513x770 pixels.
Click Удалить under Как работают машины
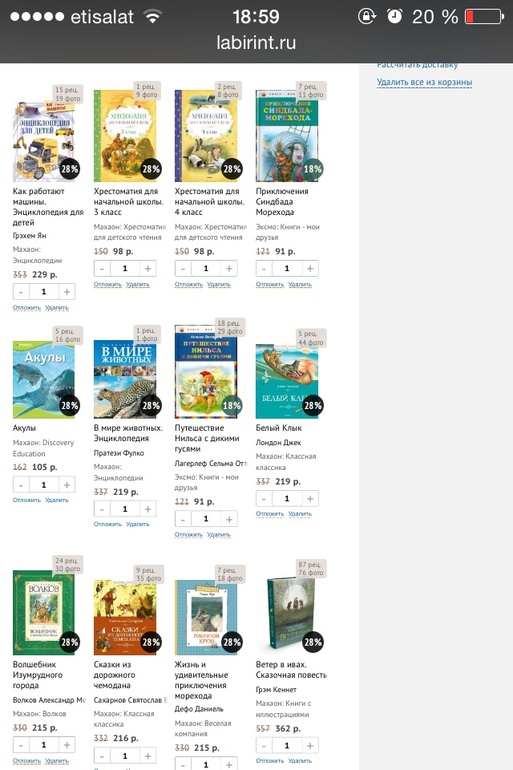(x=57, y=308)
